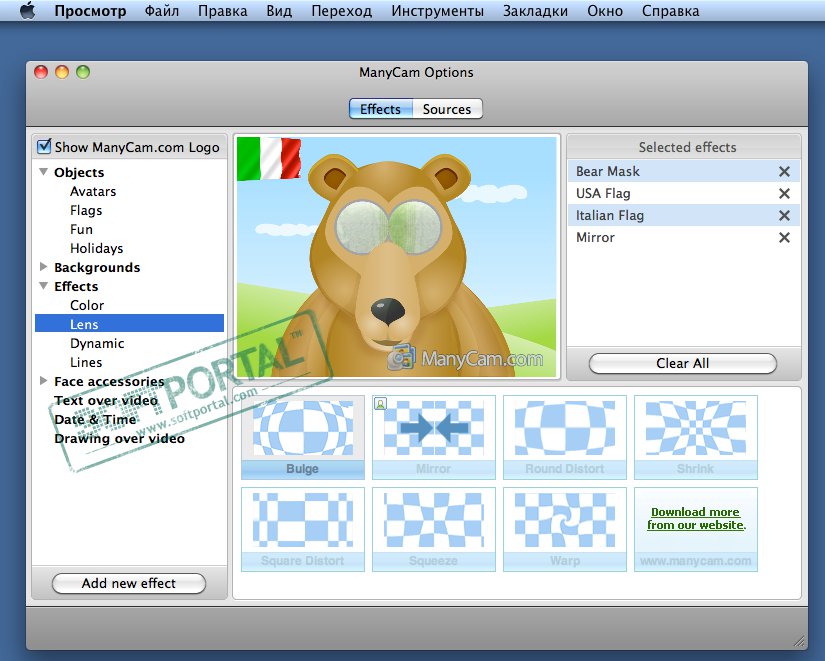Viewport: 825px width, 661px height.
Task: Choose the Round Distort effect
Action: tap(565, 437)
